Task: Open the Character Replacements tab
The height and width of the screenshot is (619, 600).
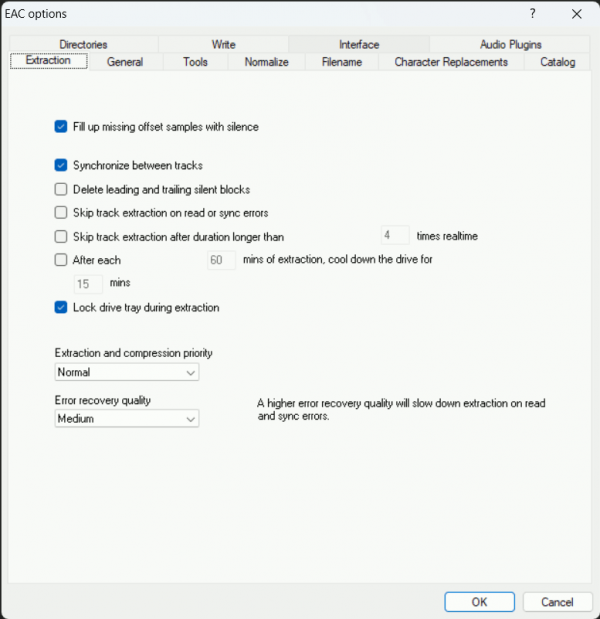Action: point(451,62)
